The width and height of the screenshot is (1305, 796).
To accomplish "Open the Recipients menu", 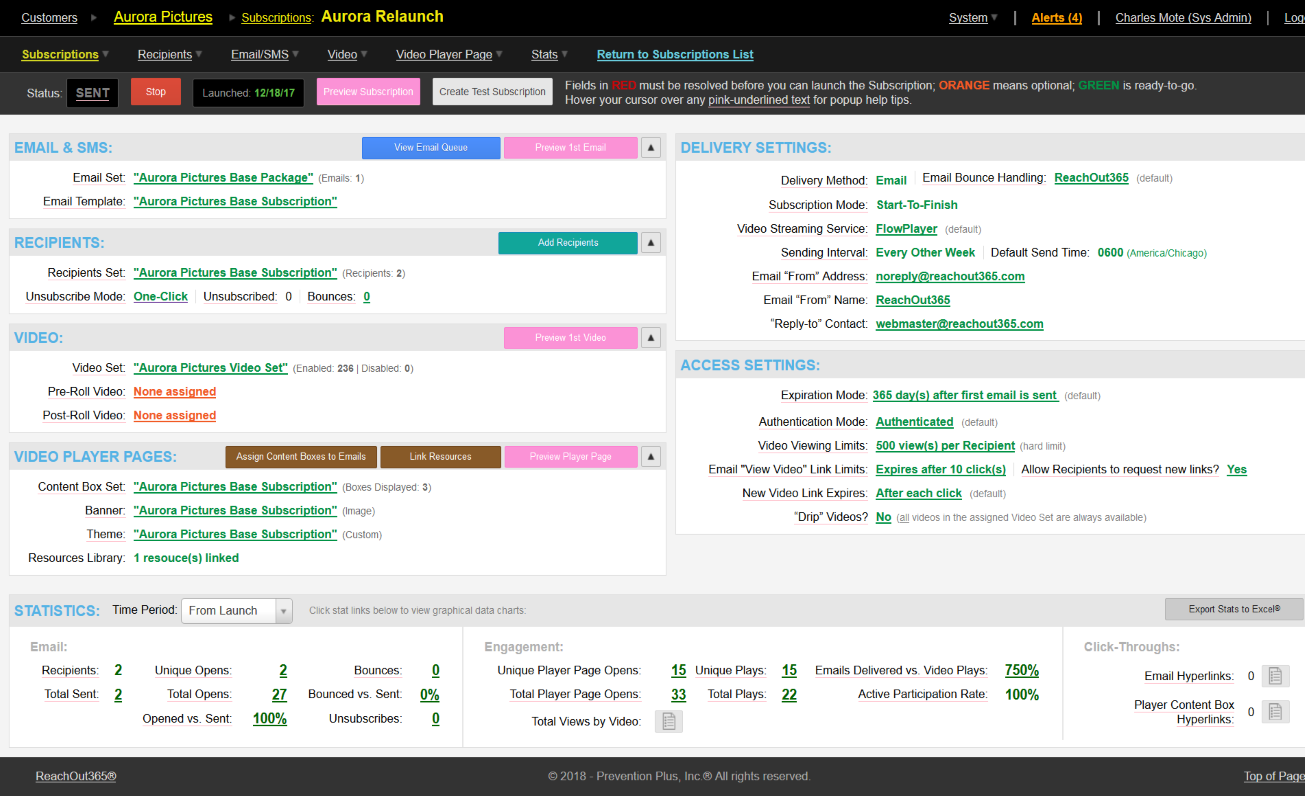I will point(170,55).
